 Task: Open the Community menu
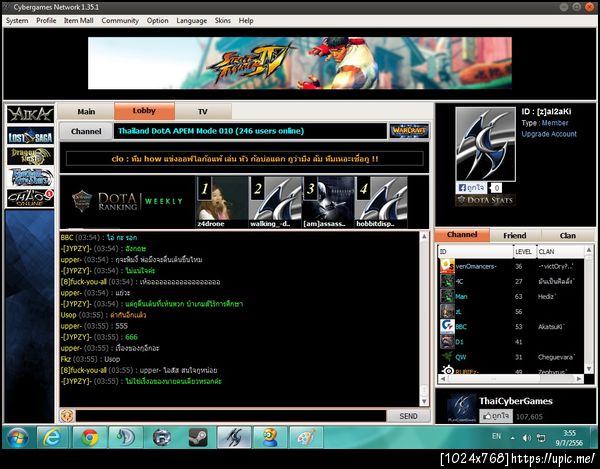pos(120,21)
